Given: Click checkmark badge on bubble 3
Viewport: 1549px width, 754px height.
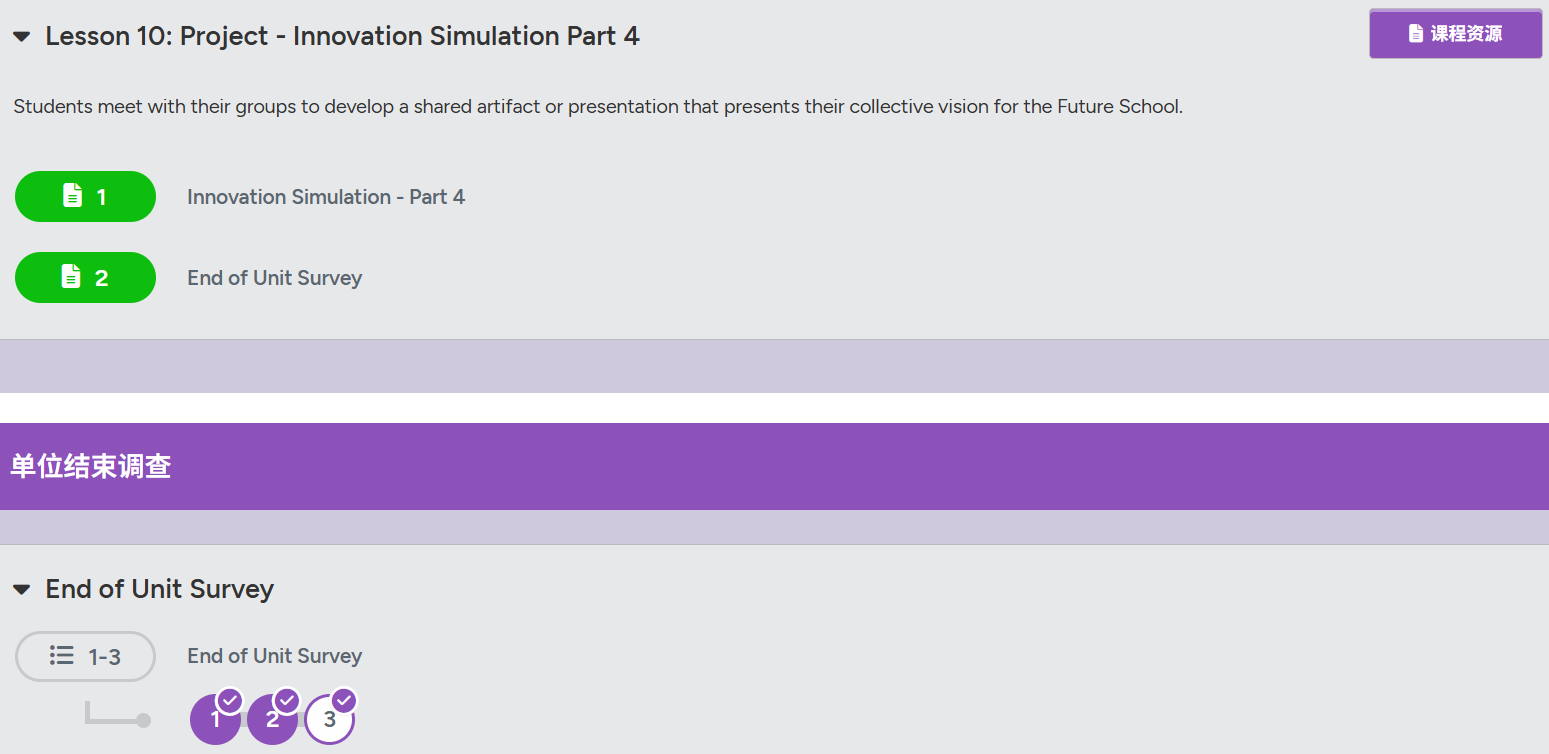Looking at the screenshot, I should click(x=344, y=700).
